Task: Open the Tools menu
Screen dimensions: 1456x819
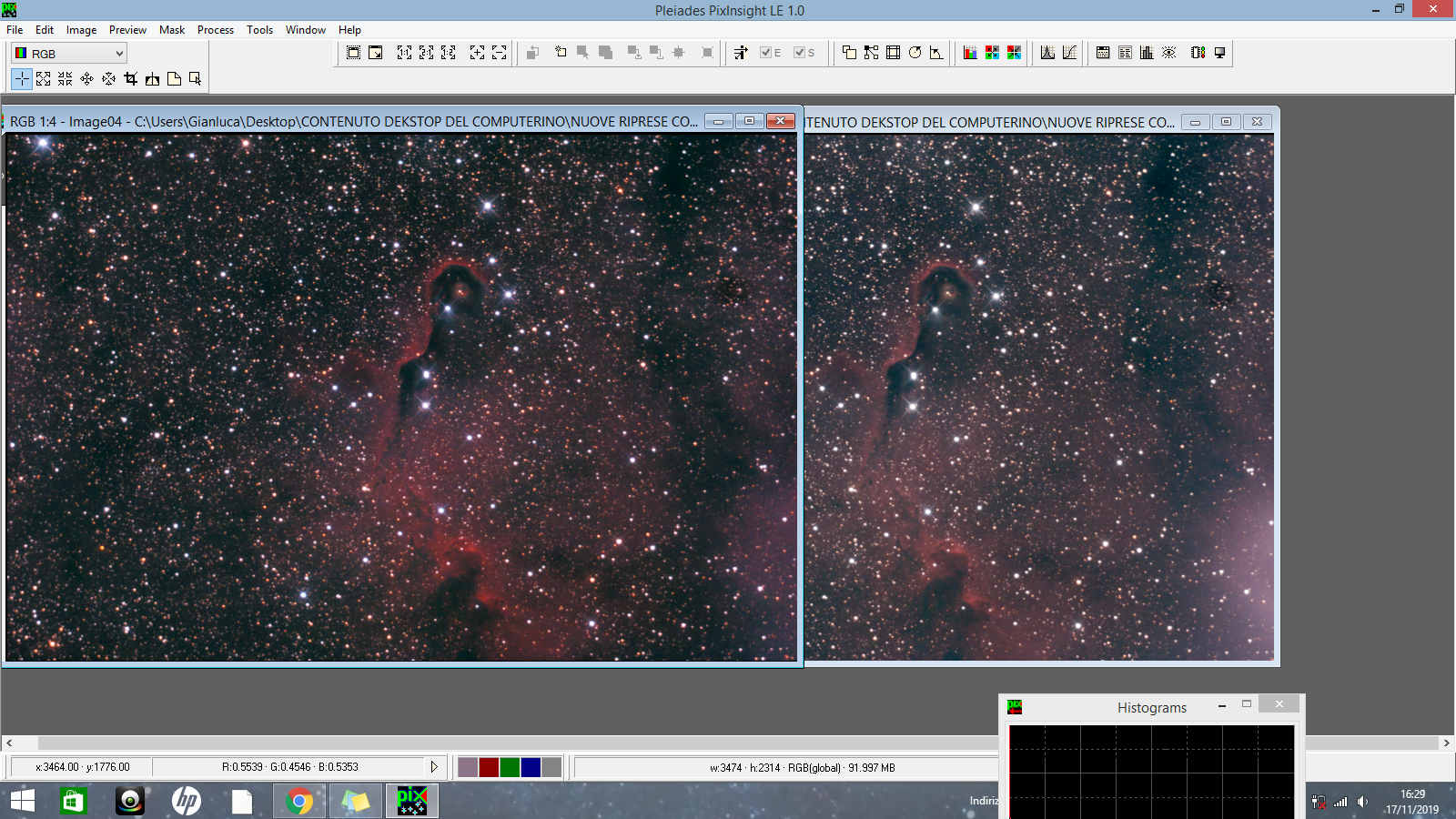Action: point(259,30)
